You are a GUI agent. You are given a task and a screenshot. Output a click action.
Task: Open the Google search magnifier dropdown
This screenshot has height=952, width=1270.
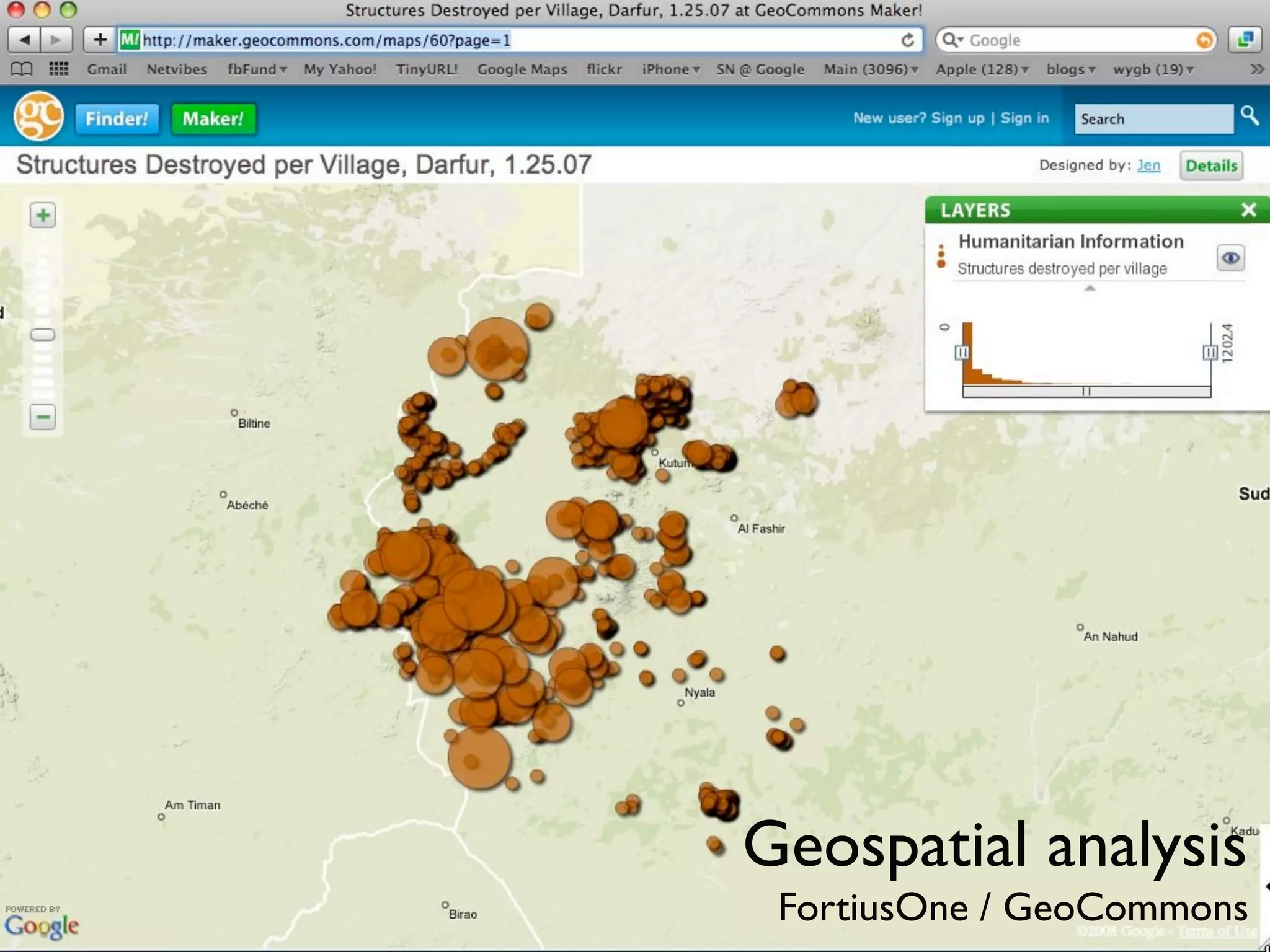(952, 40)
